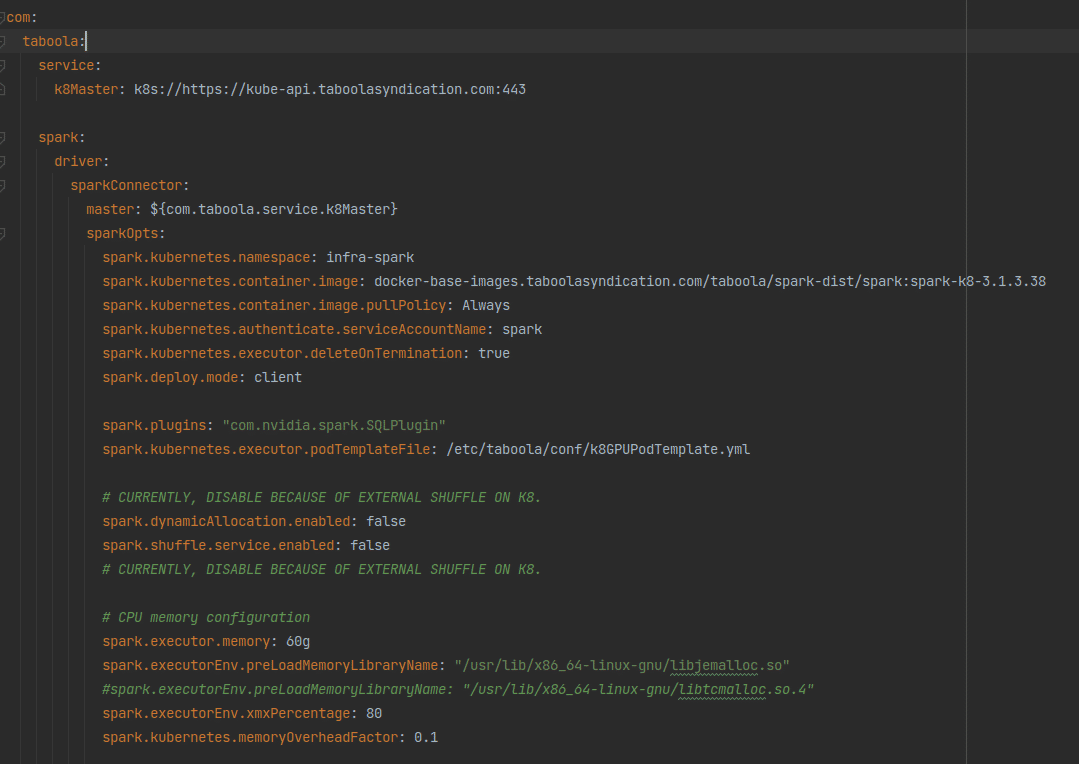Click the 'sparkConnector' key

click(x=126, y=186)
